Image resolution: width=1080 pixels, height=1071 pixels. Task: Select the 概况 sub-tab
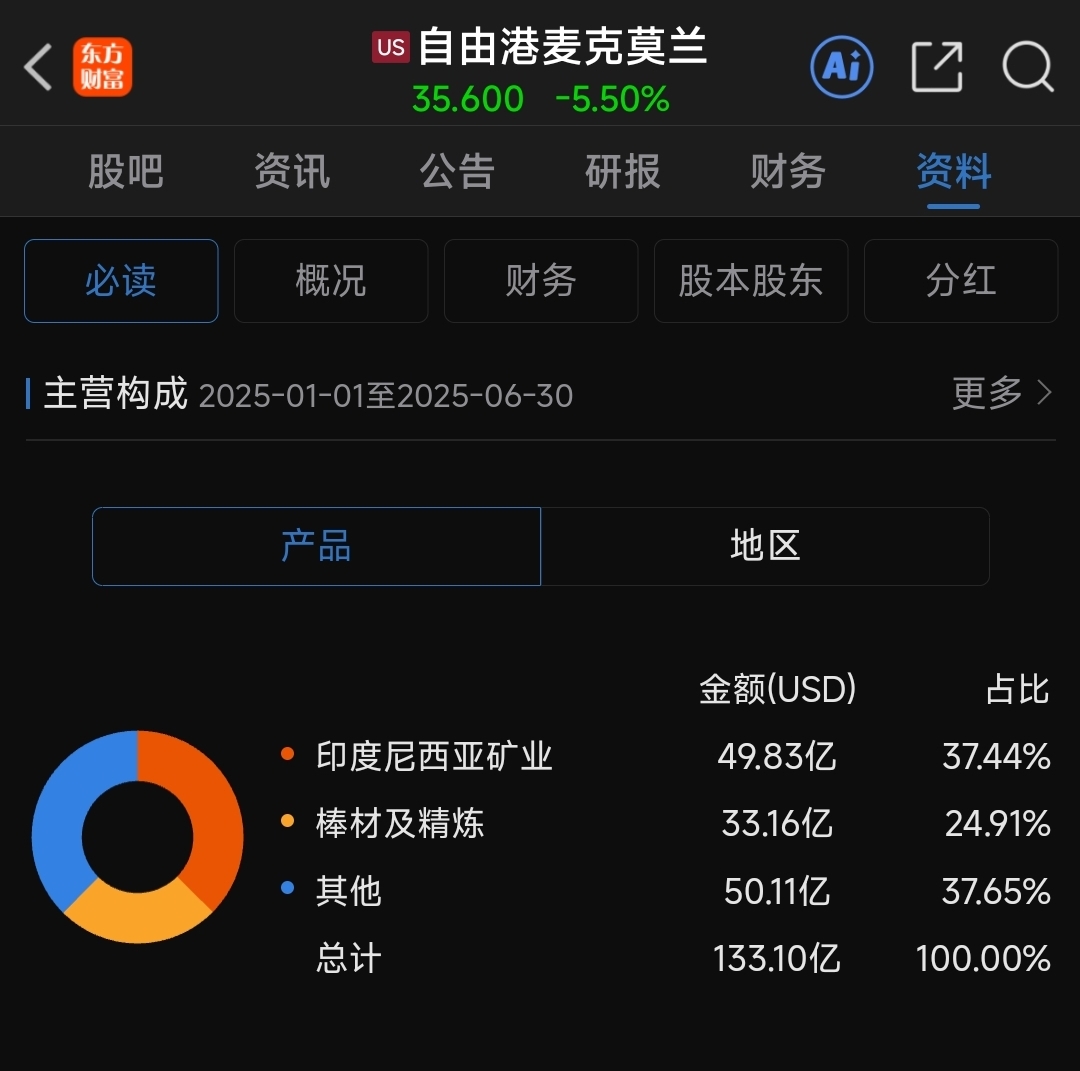coord(331,281)
